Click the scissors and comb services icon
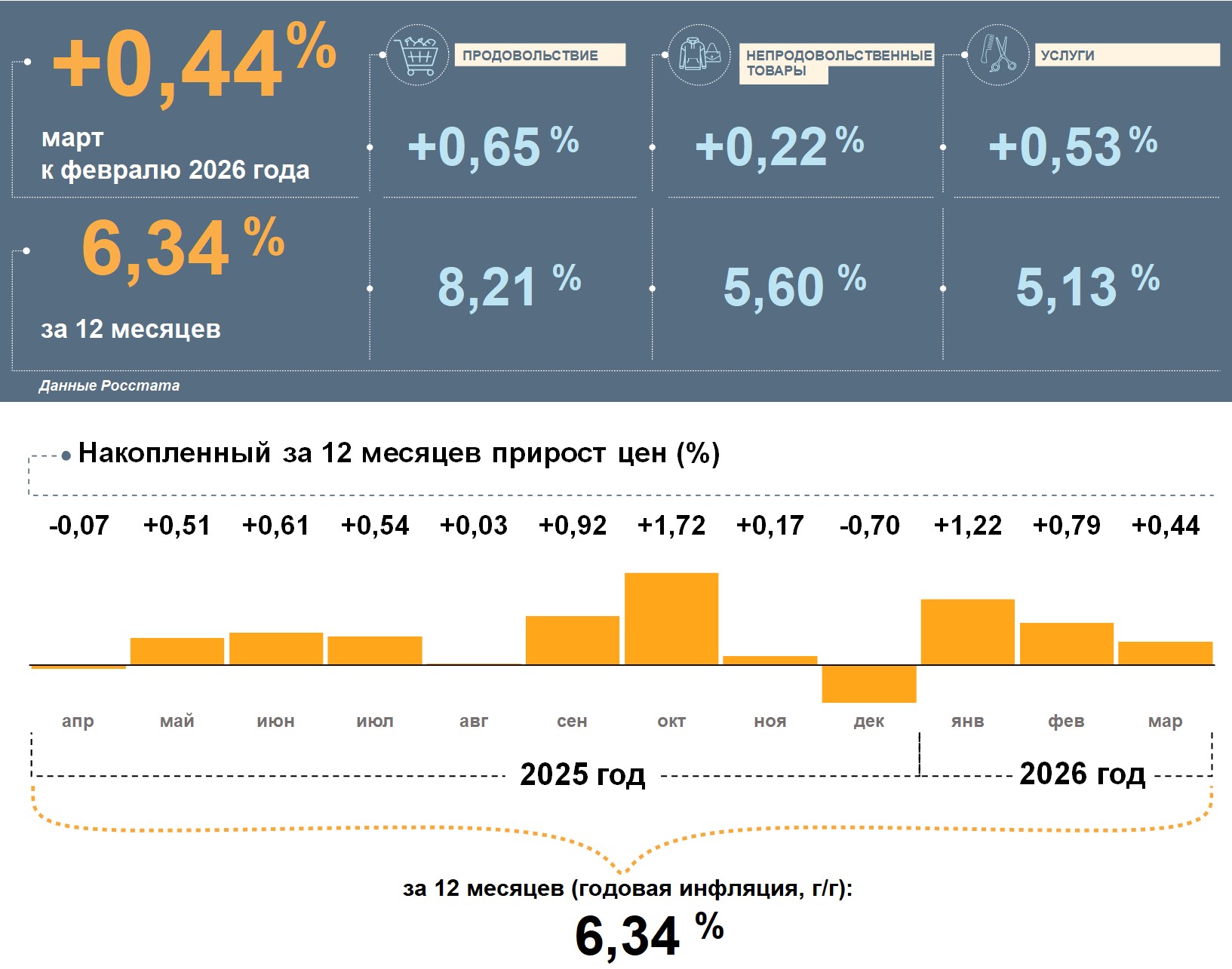The width and height of the screenshot is (1232, 969). click(x=997, y=55)
